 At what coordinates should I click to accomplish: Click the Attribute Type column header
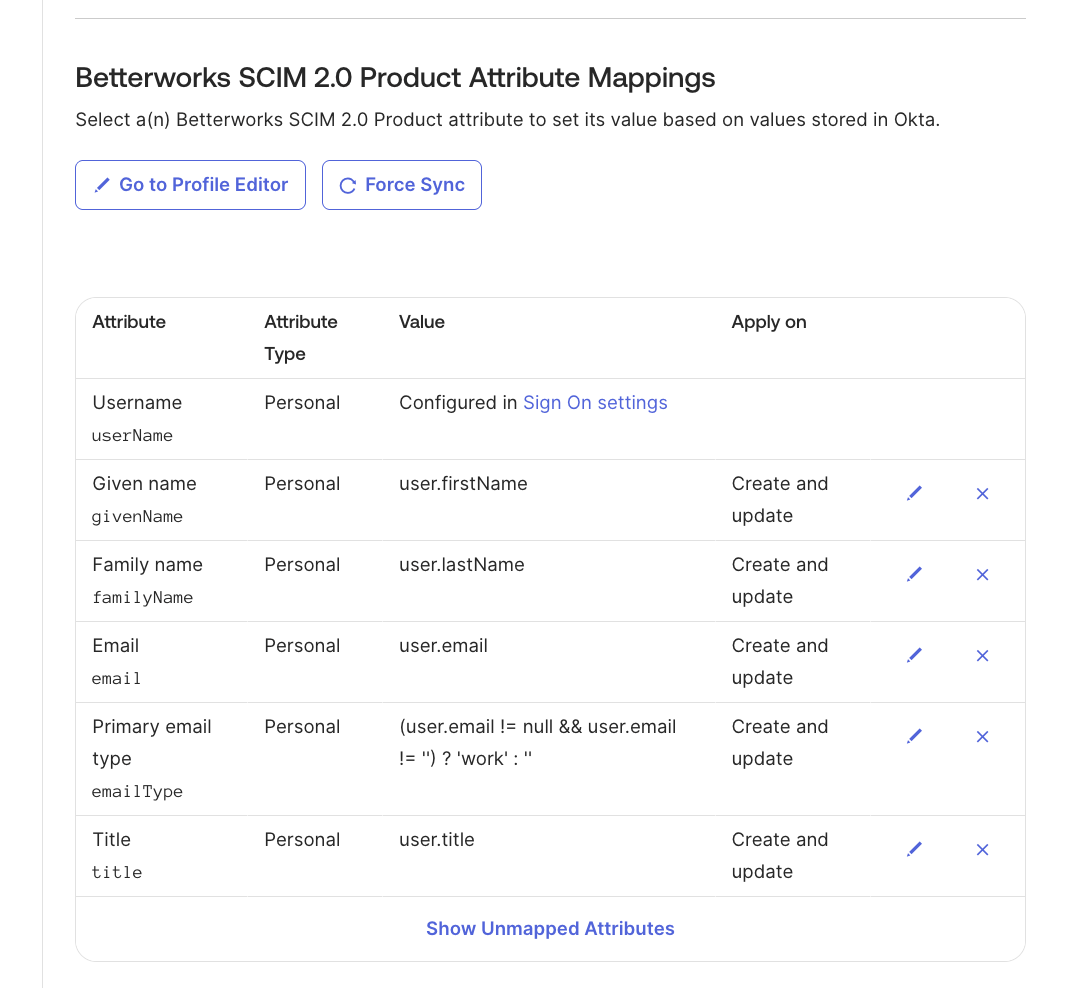[301, 338]
